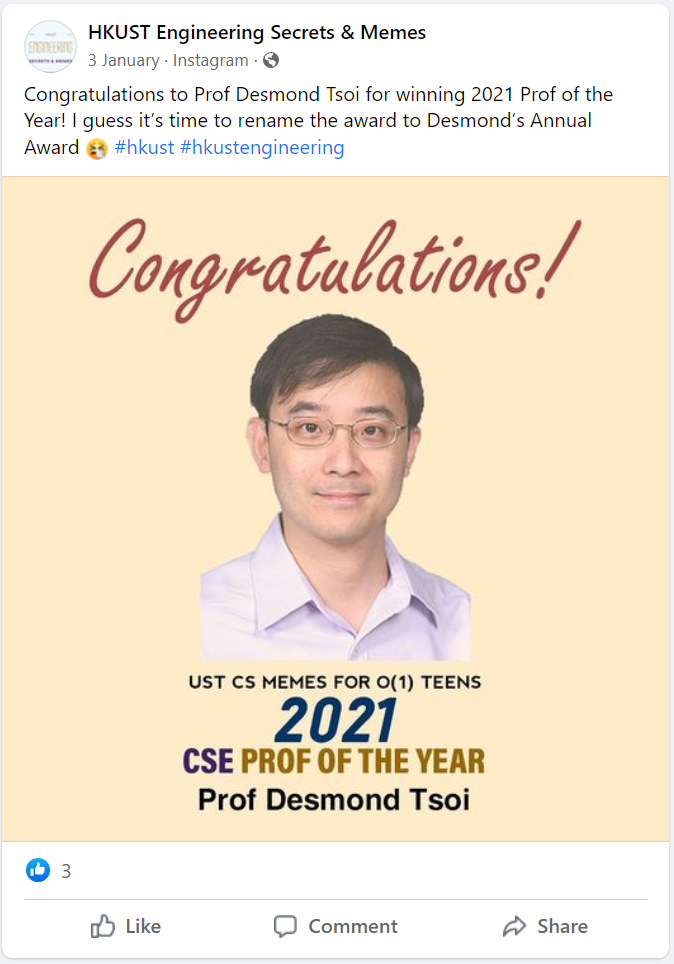Click the public globe privacy icon

tap(270, 61)
